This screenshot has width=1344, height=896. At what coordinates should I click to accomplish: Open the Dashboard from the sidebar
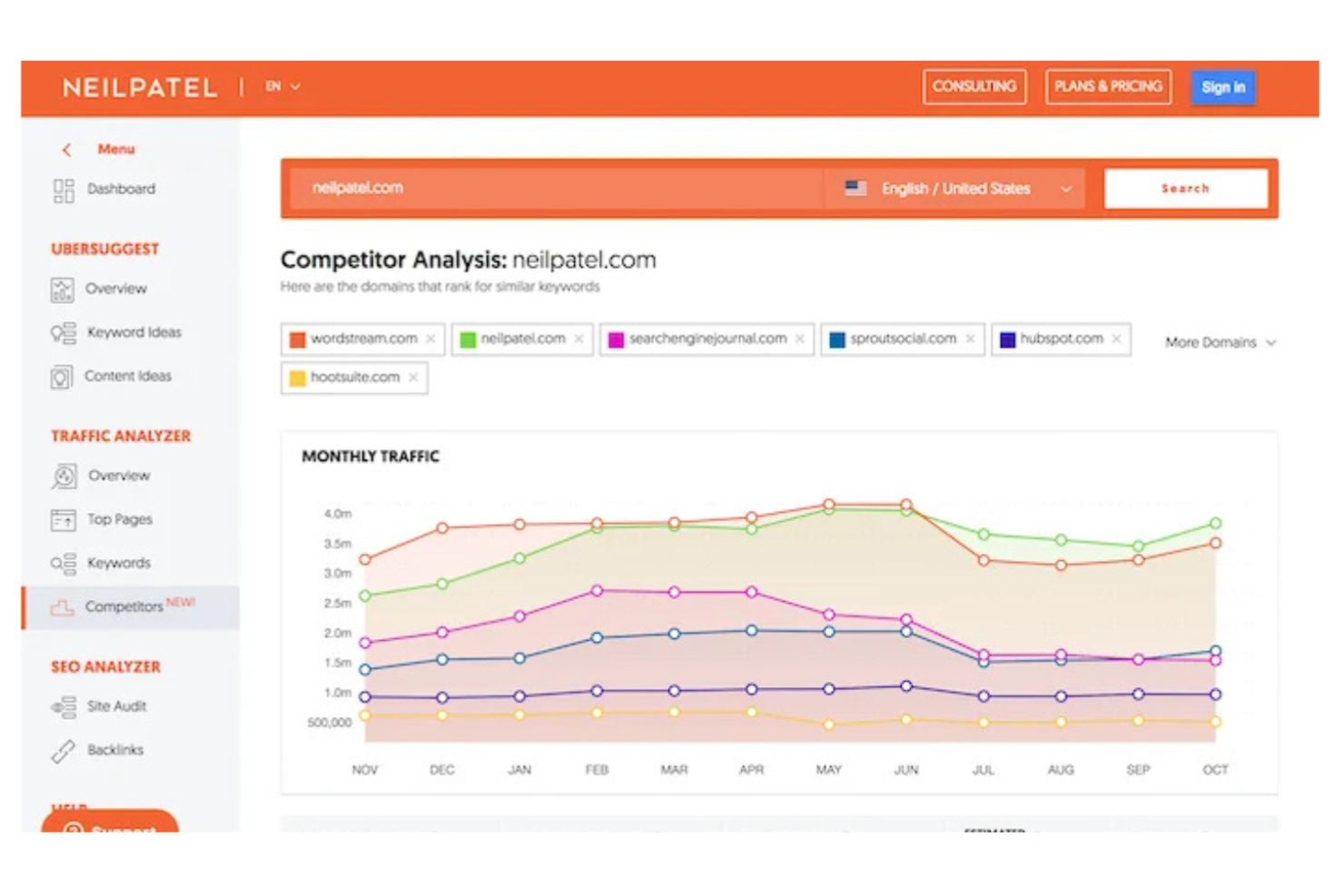[x=119, y=189]
